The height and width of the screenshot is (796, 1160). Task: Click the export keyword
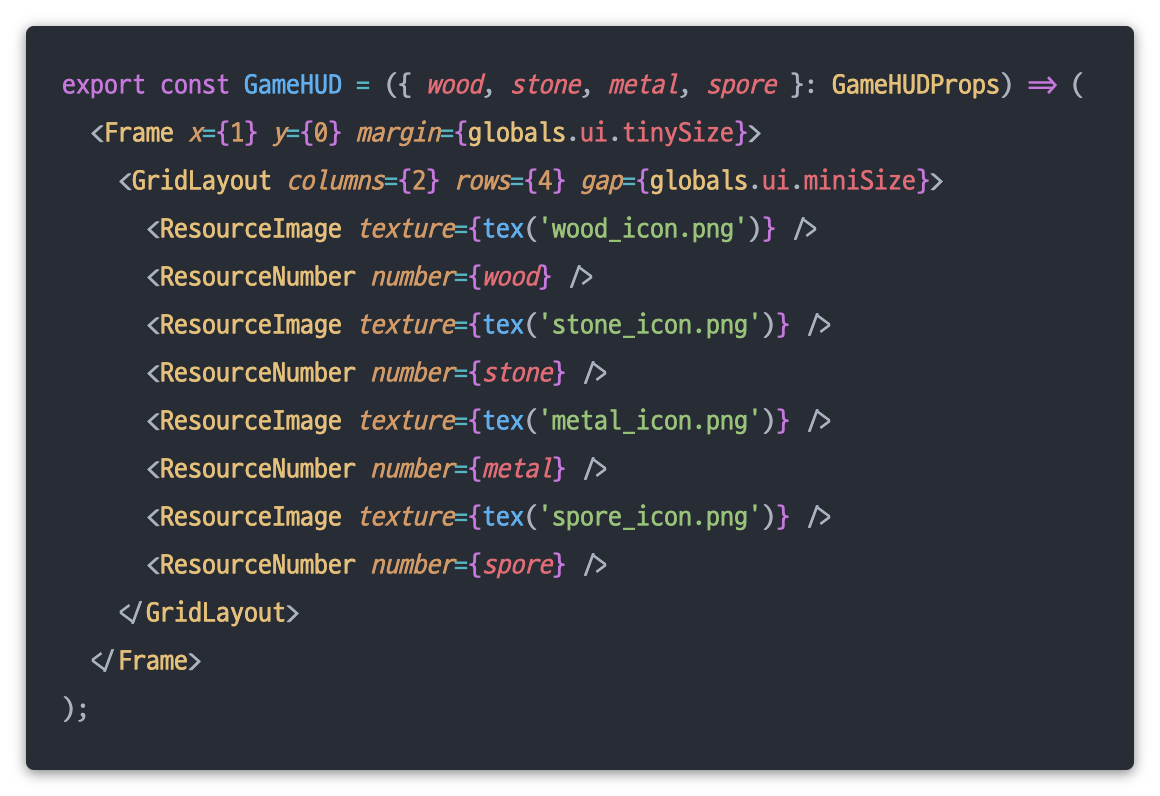104,85
